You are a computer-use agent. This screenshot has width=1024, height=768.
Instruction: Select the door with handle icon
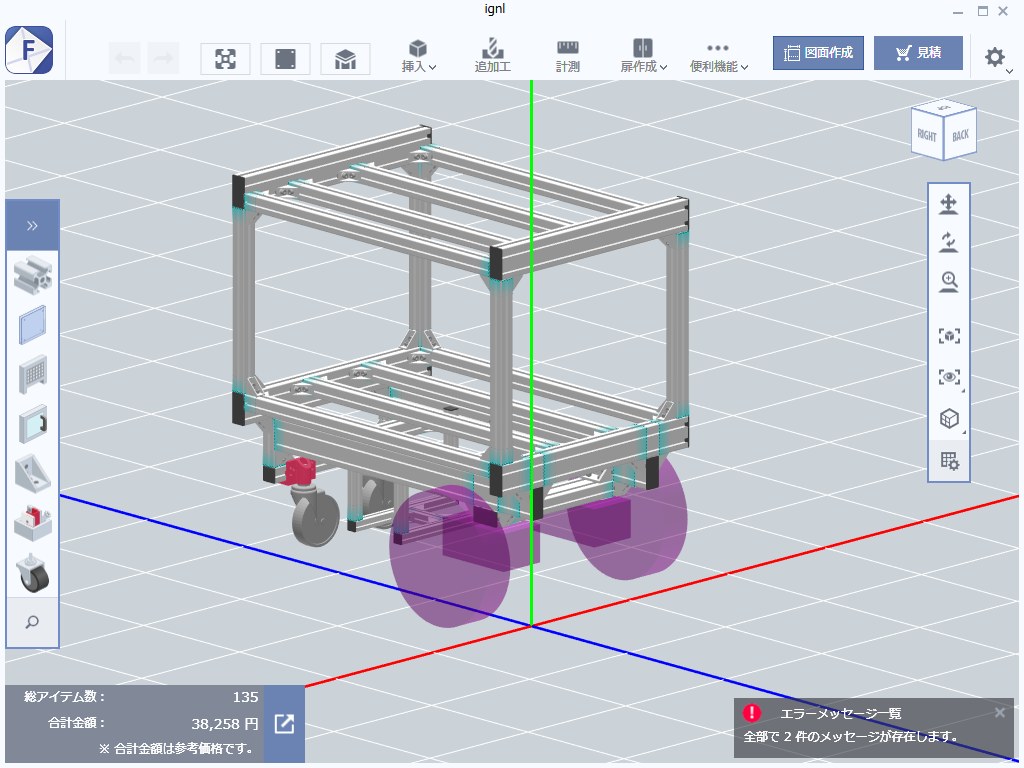(x=33, y=424)
